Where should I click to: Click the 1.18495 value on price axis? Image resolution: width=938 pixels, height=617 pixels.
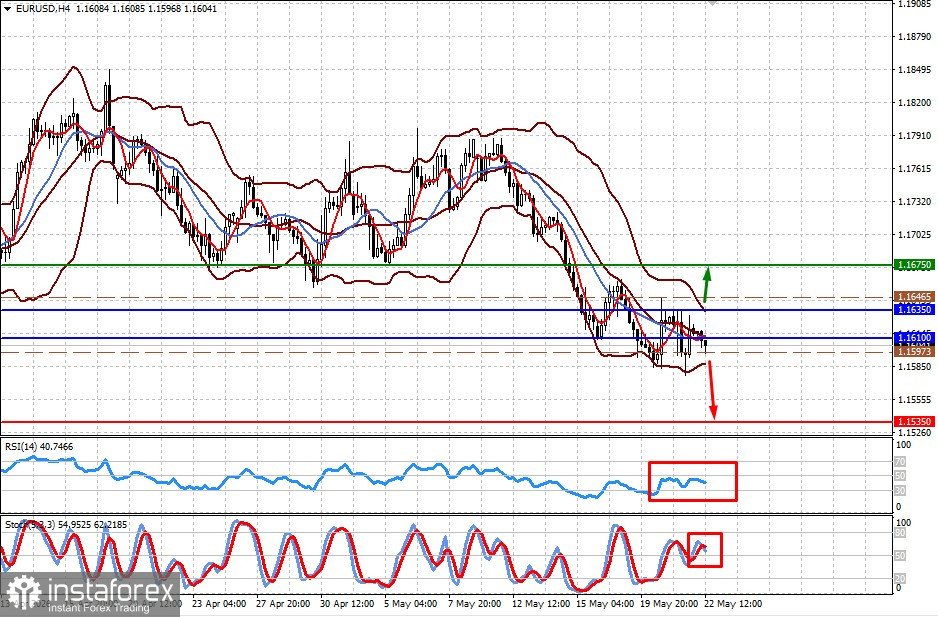(x=915, y=70)
